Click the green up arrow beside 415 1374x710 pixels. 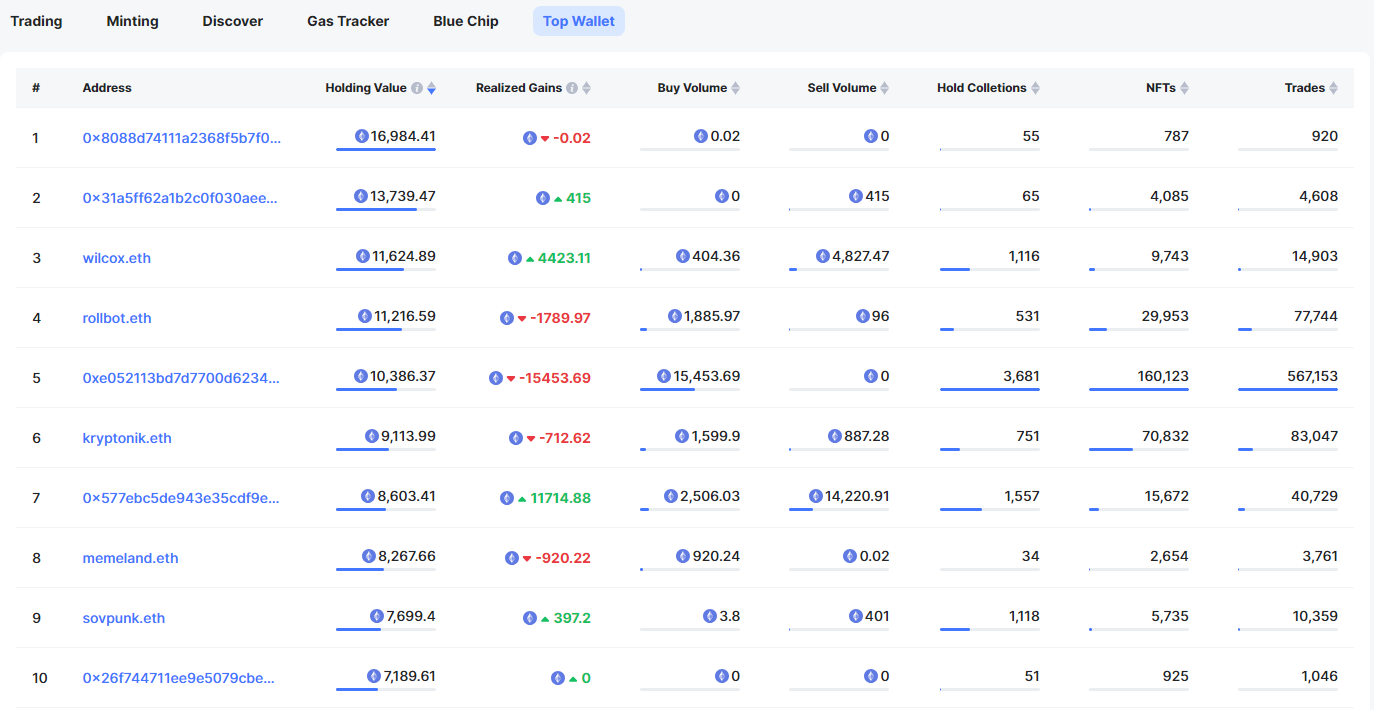pyautogui.click(x=558, y=198)
